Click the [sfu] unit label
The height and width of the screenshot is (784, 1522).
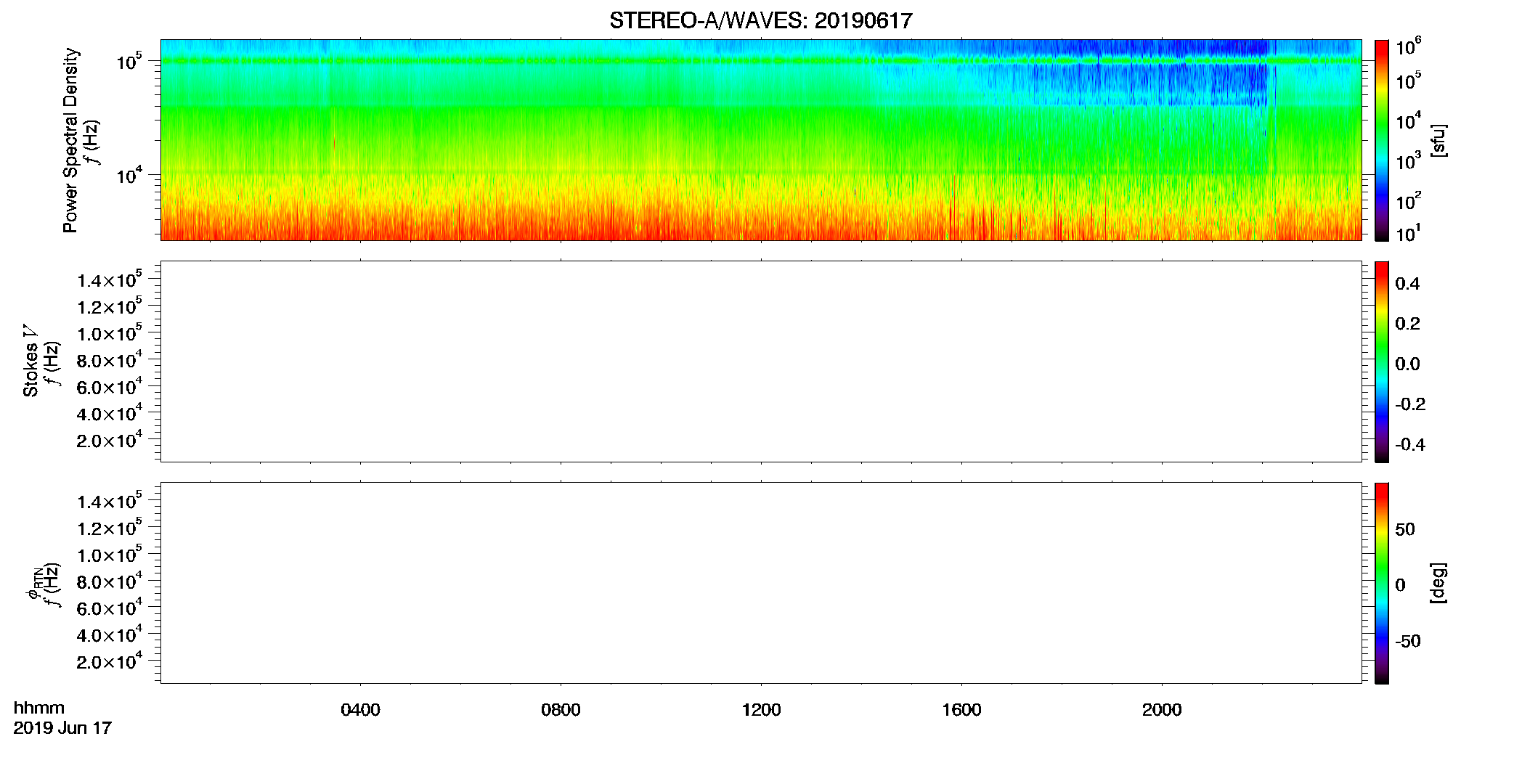coord(1438,140)
